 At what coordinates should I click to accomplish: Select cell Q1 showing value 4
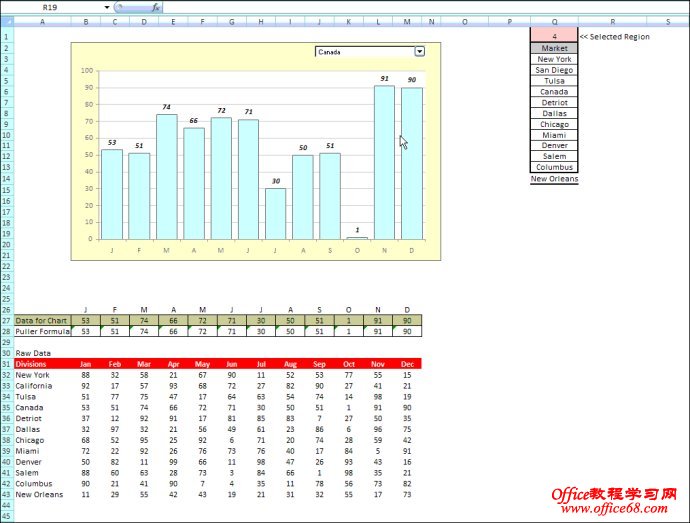pyautogui.click(x=554, y=35)
